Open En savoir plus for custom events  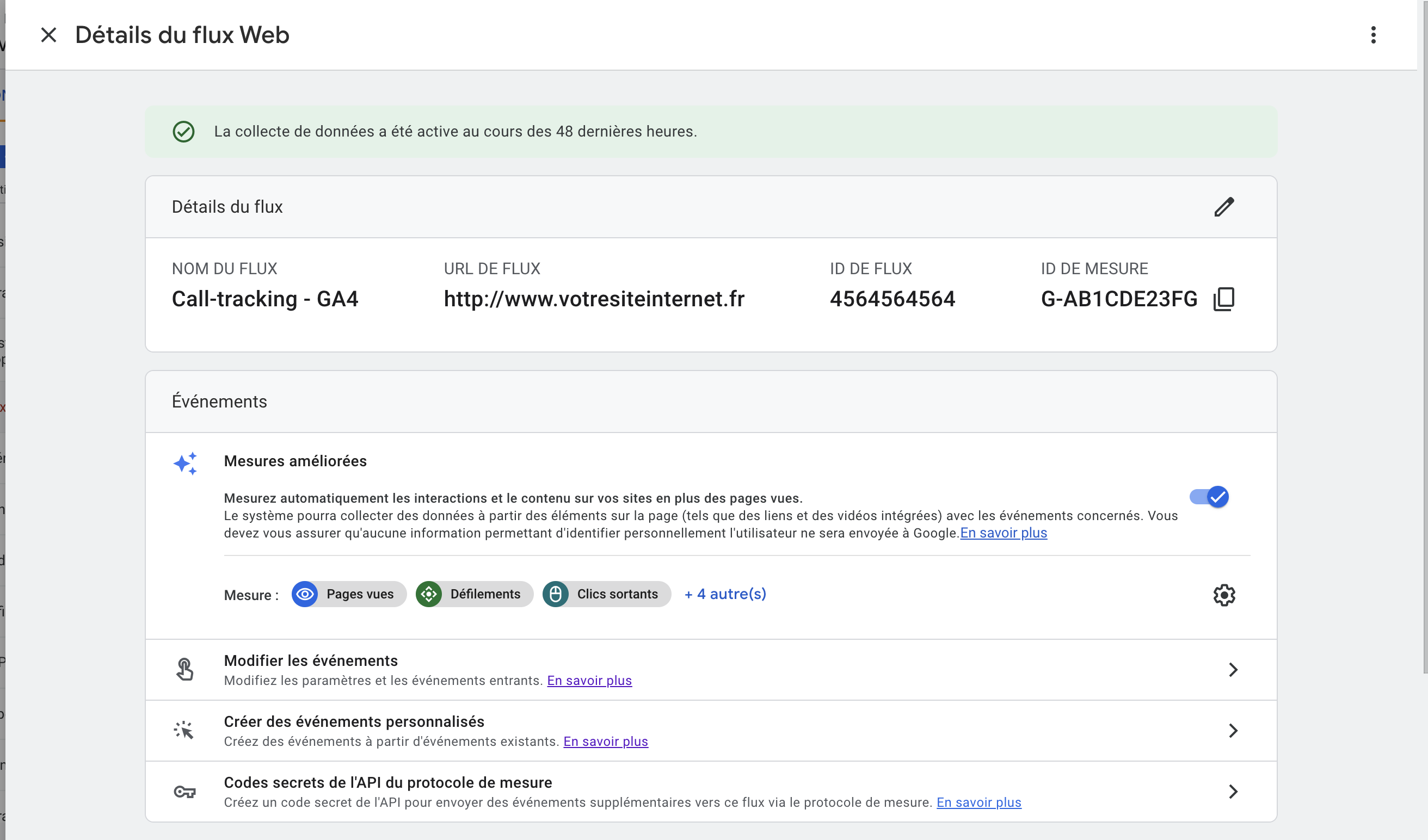606,742
